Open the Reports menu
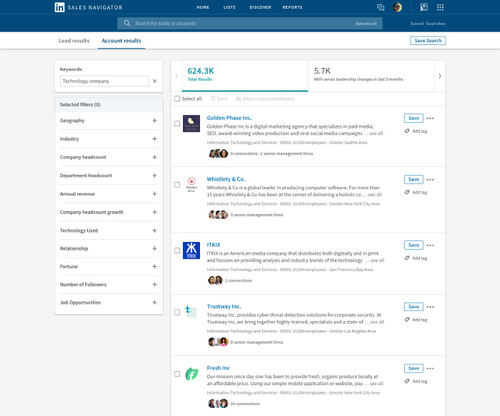The height and width of the screenshot is (416, 500). [292, 7]
